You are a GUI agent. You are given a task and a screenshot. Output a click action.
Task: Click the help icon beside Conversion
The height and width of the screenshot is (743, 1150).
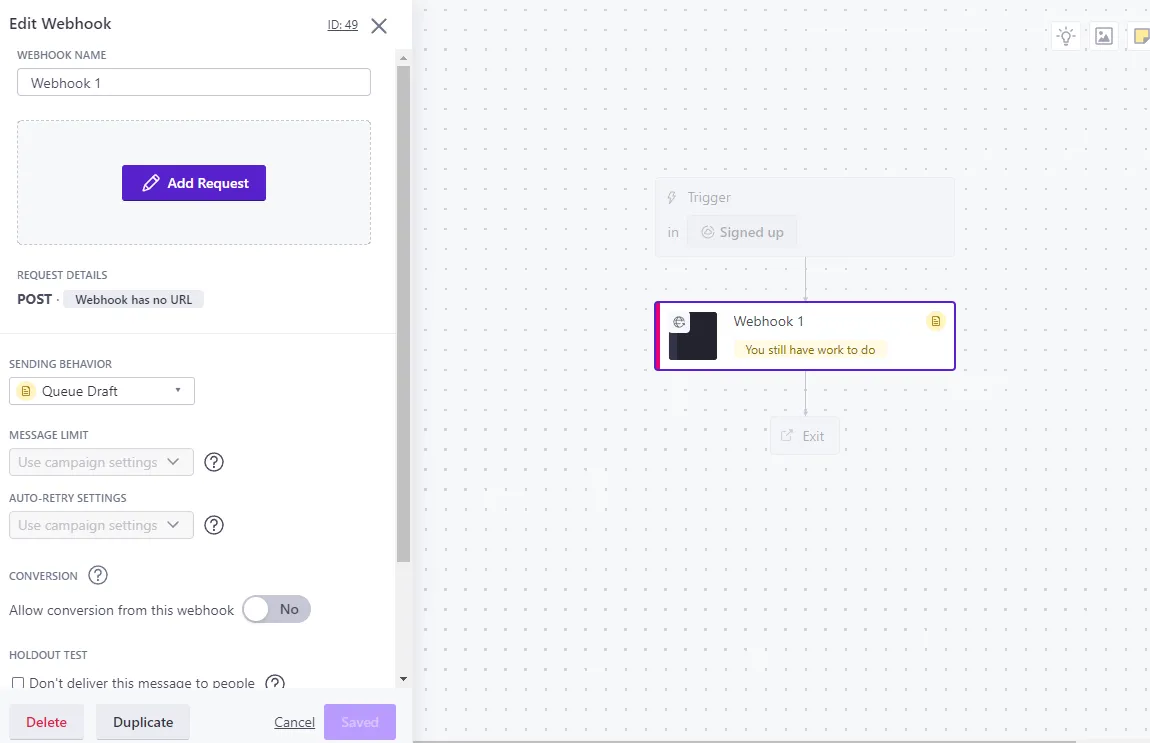point(97,575)
